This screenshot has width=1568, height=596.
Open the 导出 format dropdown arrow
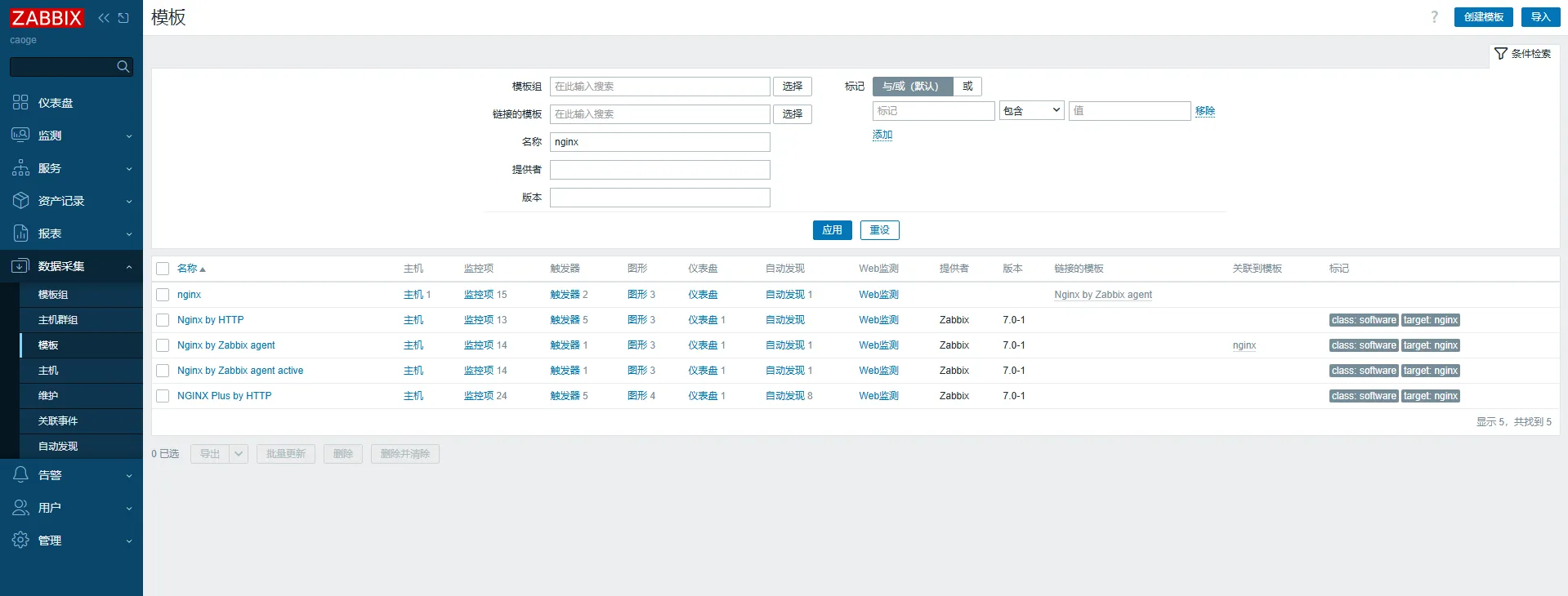(x=239, y=454)
